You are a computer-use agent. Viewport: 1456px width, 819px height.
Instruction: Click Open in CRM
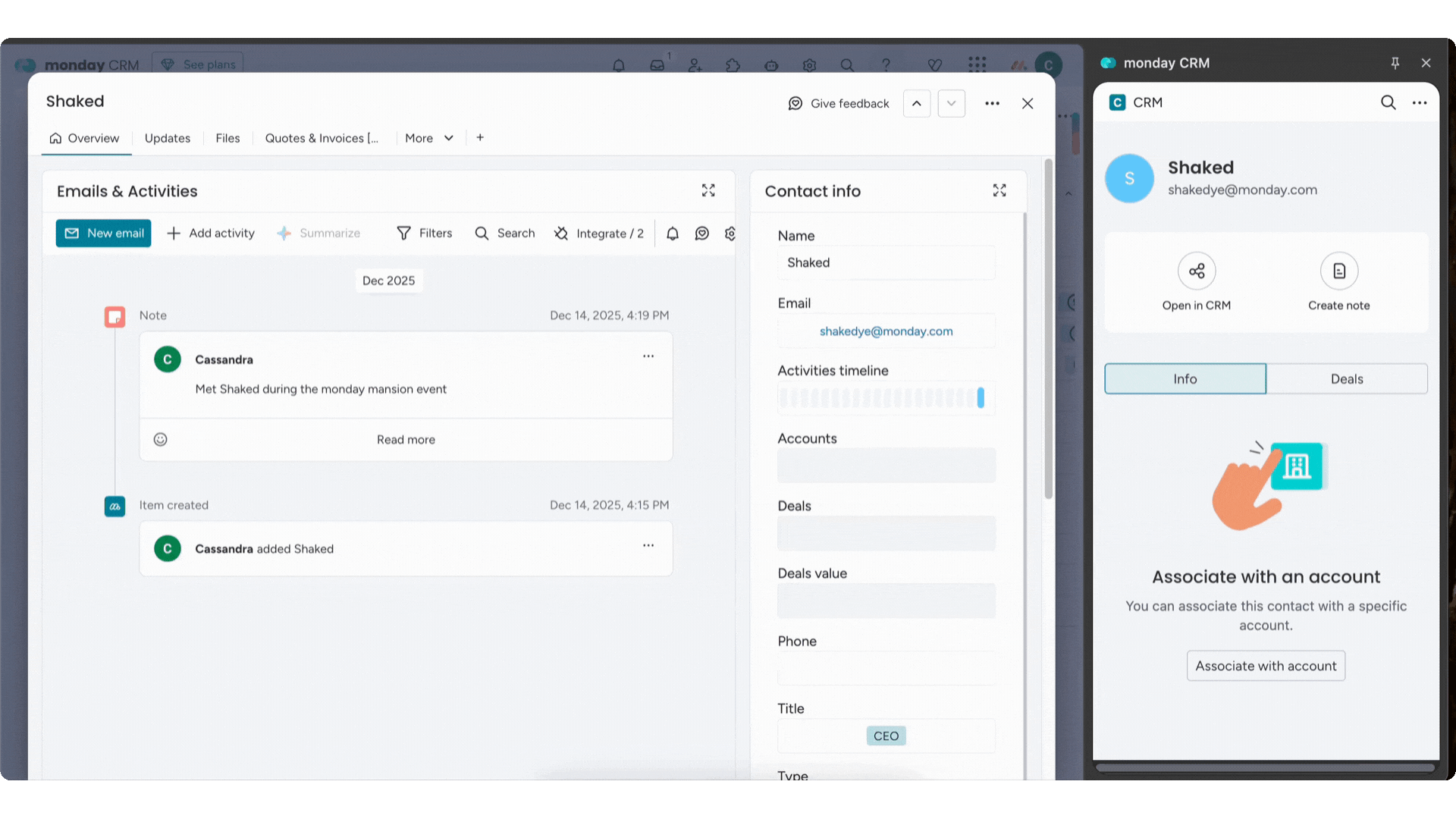1197,282
